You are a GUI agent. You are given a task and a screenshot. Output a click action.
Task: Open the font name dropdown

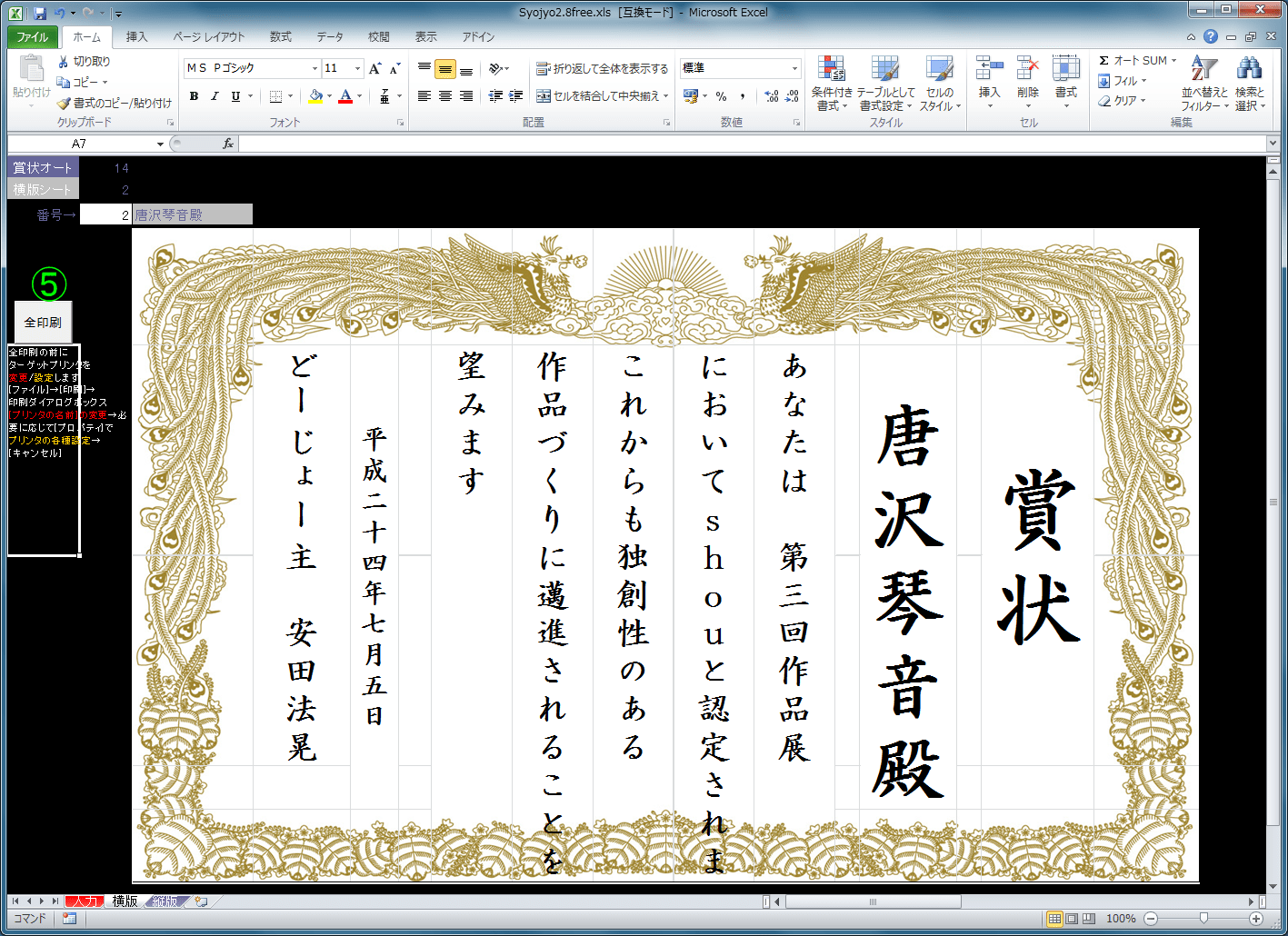[x=315, y=69]
